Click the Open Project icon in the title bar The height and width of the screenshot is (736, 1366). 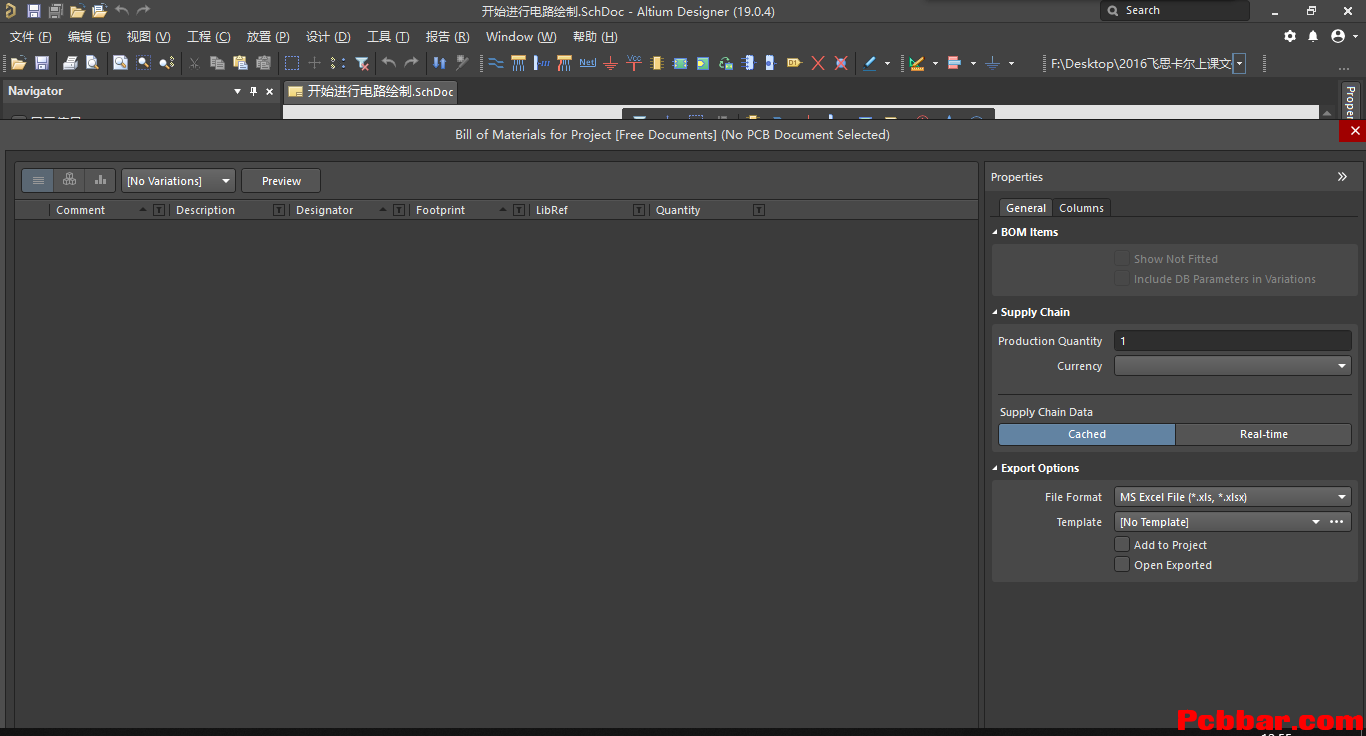(x=99, y=11)
